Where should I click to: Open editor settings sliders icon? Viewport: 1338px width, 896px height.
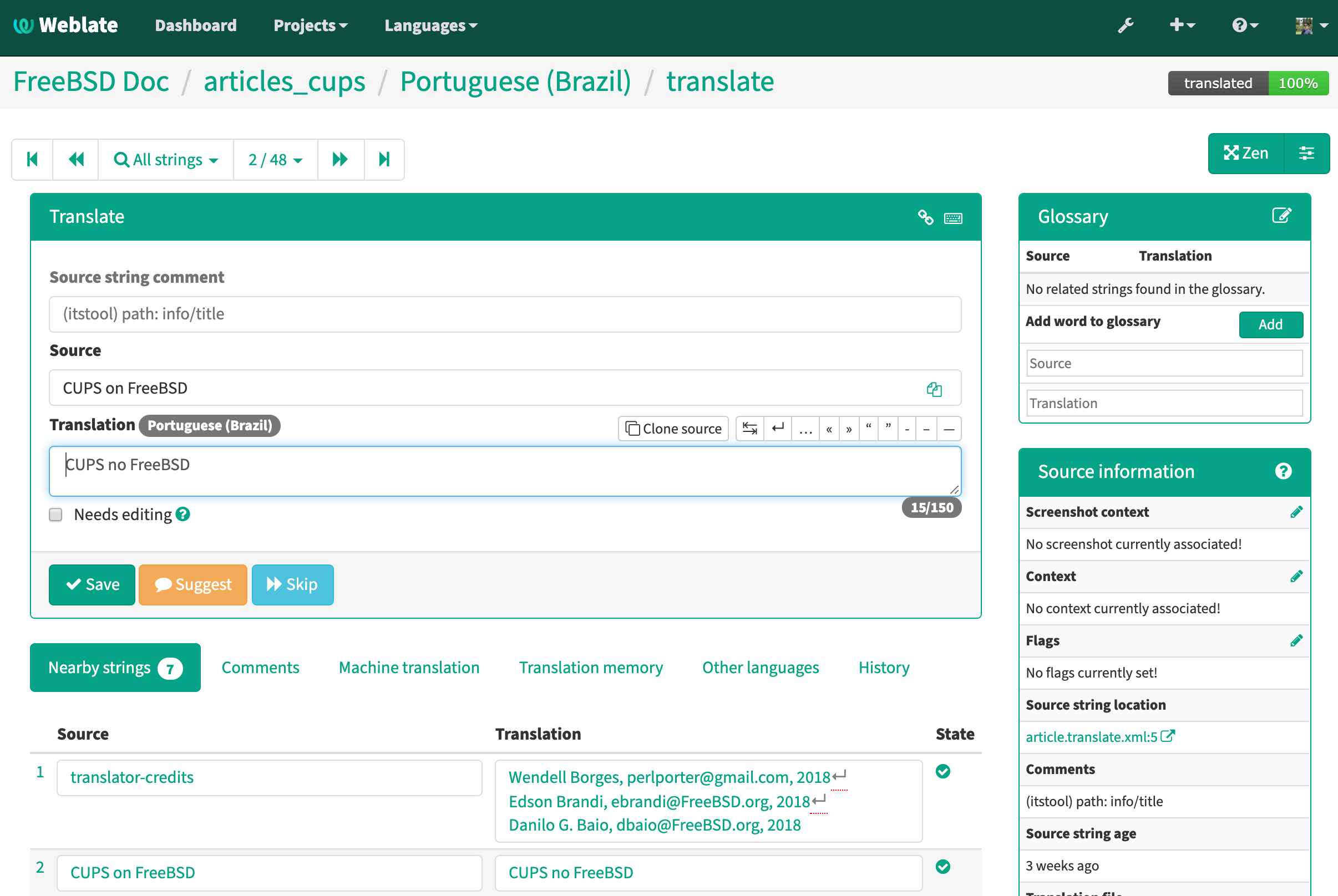pyautogui.click(x=1306, y=153)
